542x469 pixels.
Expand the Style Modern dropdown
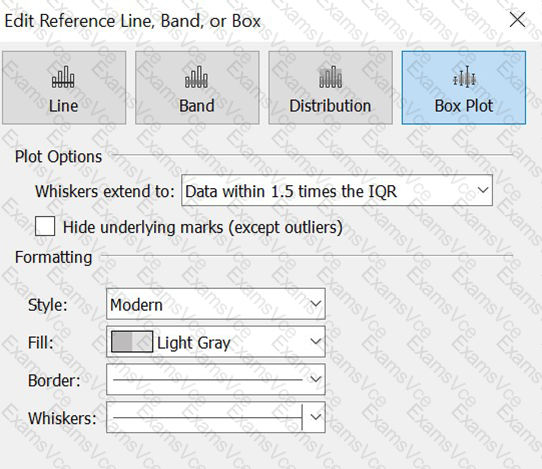pyautogui.click(x=216, y=304)
